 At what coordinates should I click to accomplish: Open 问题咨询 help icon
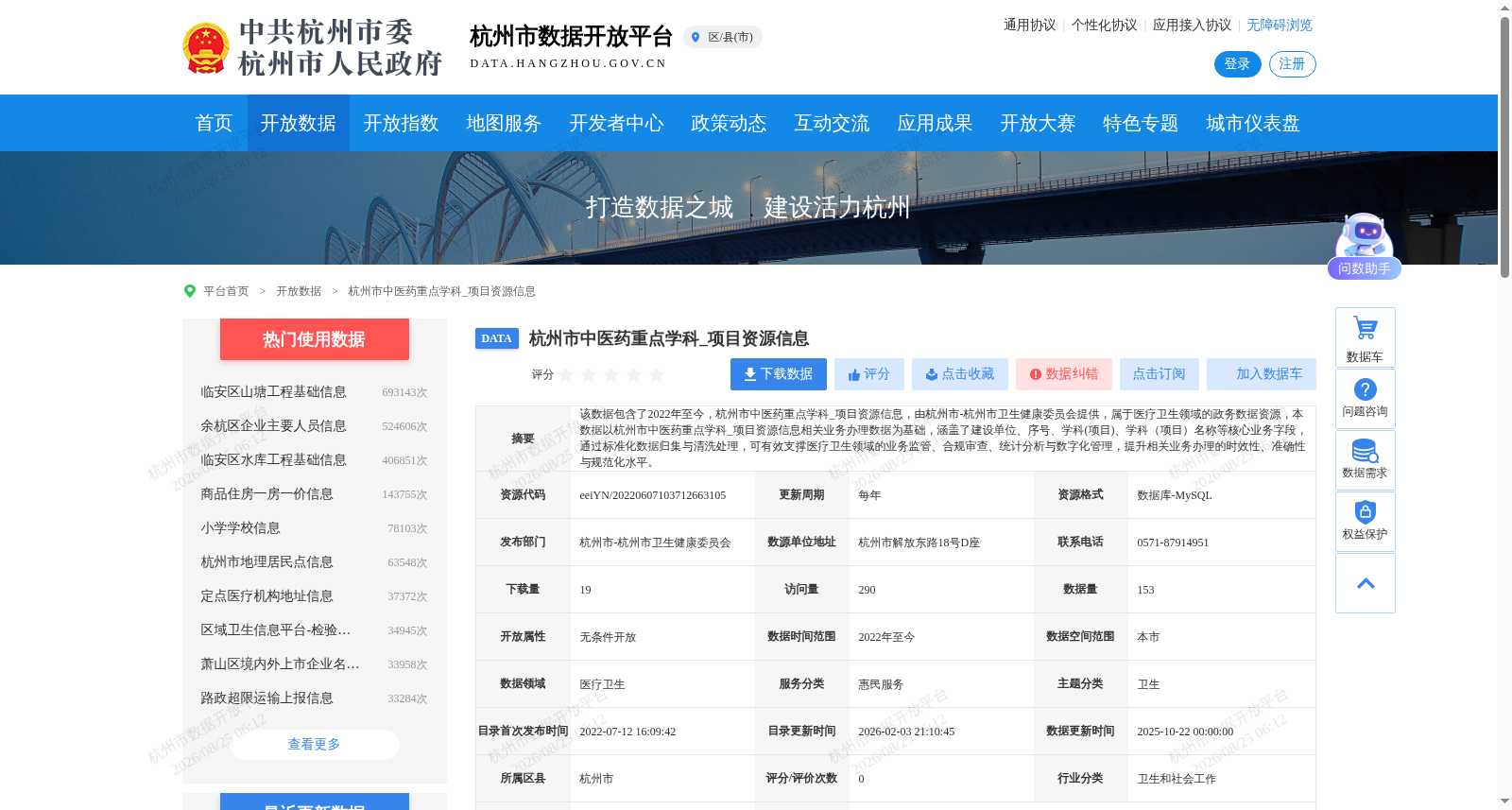click(x=1365, y=399)
